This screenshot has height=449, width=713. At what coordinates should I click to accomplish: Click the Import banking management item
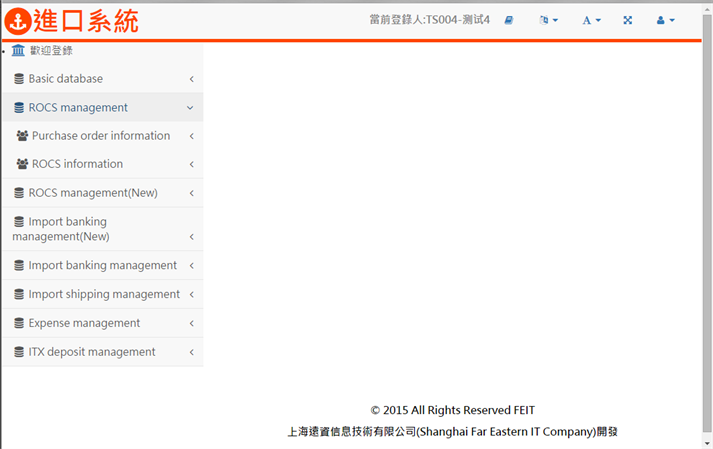coord(102,265)
